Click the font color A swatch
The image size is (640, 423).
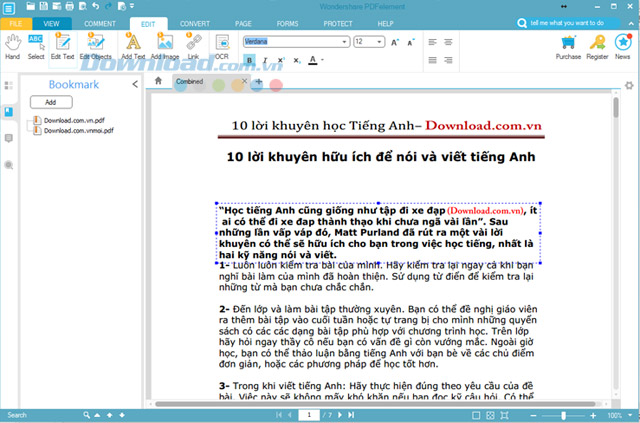[x=313, y=60]
